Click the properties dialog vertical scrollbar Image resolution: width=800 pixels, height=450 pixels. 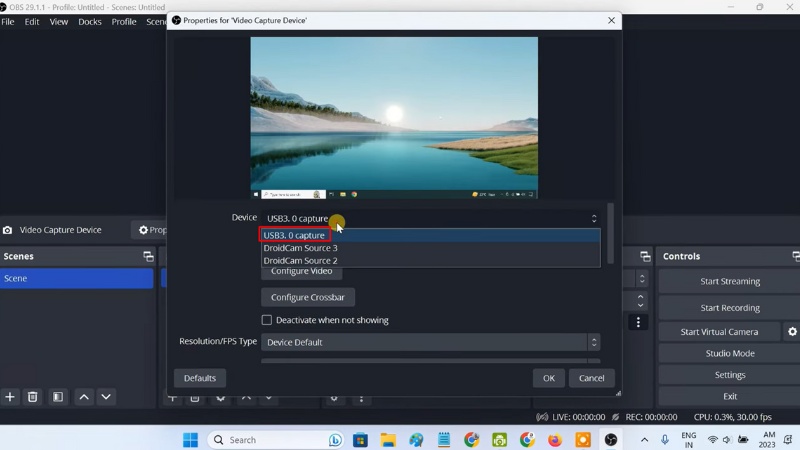point(610,233)
